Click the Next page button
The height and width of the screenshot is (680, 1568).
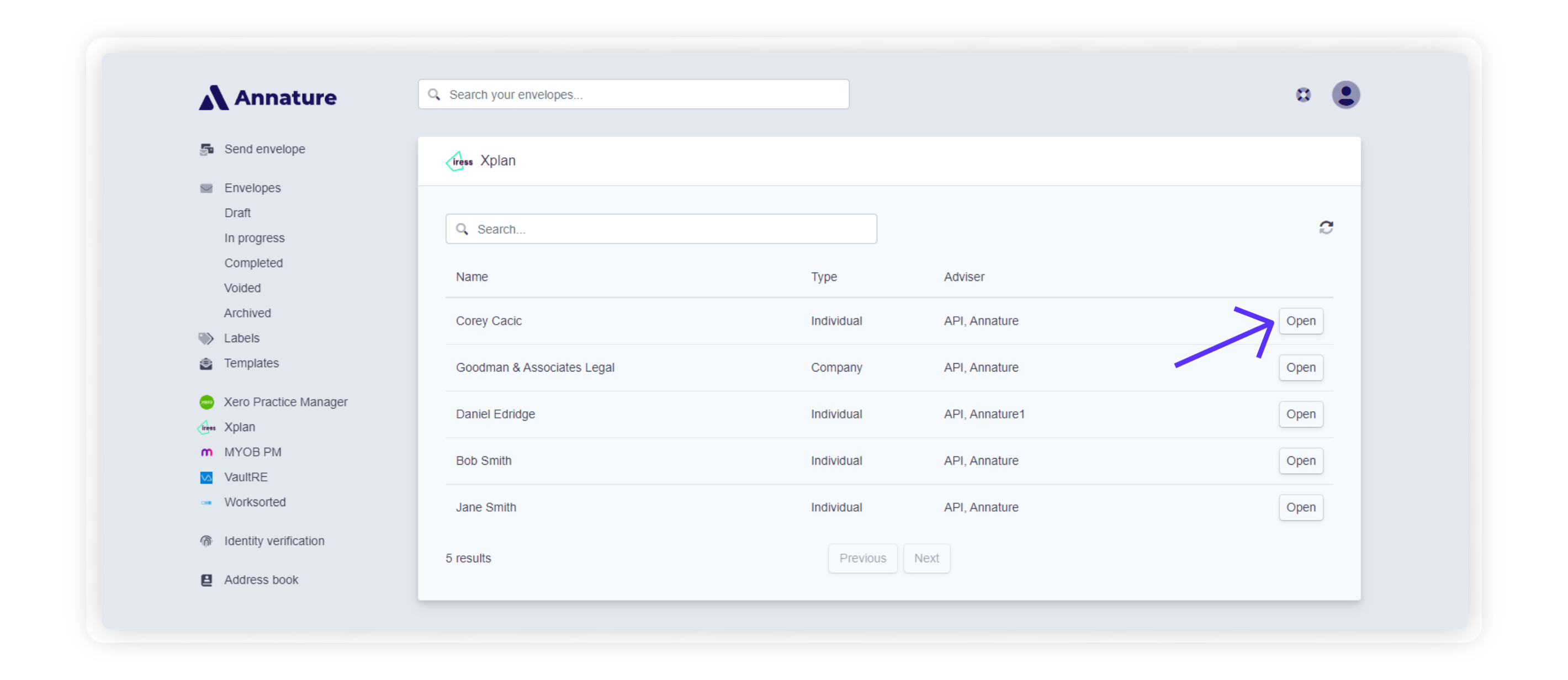[926, 558]
